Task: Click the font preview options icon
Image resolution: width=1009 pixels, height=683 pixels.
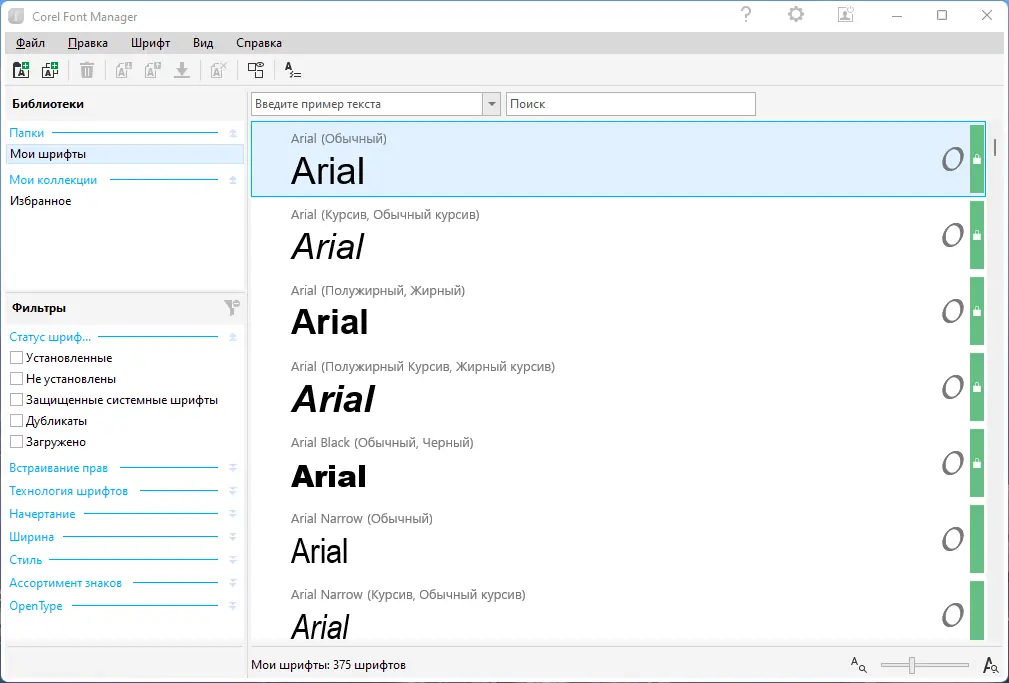Action: pyautogui.click(x=292, y=70)
